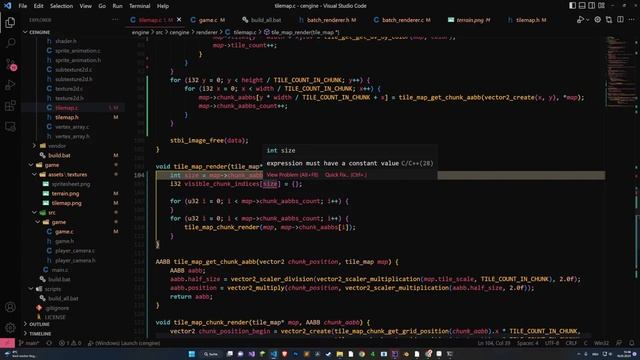Open Run and Debug view
The height and width of the screenshot is (360, 640).
coord(10,85)
